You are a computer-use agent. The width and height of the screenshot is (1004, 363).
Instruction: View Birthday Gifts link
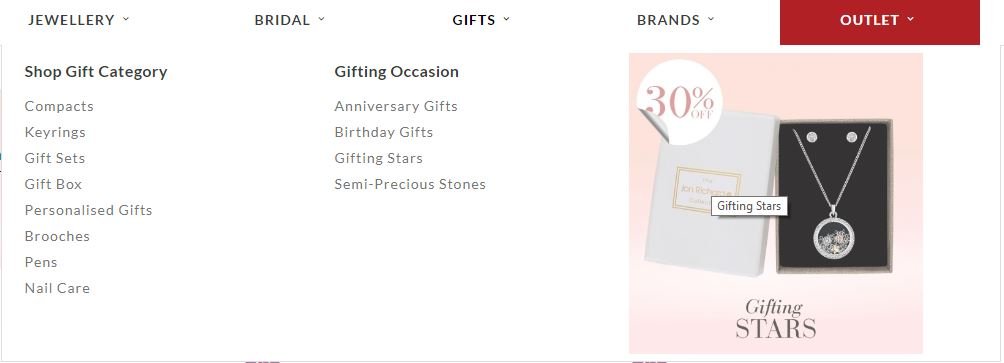pyautogui.click(x=384, y=133)
